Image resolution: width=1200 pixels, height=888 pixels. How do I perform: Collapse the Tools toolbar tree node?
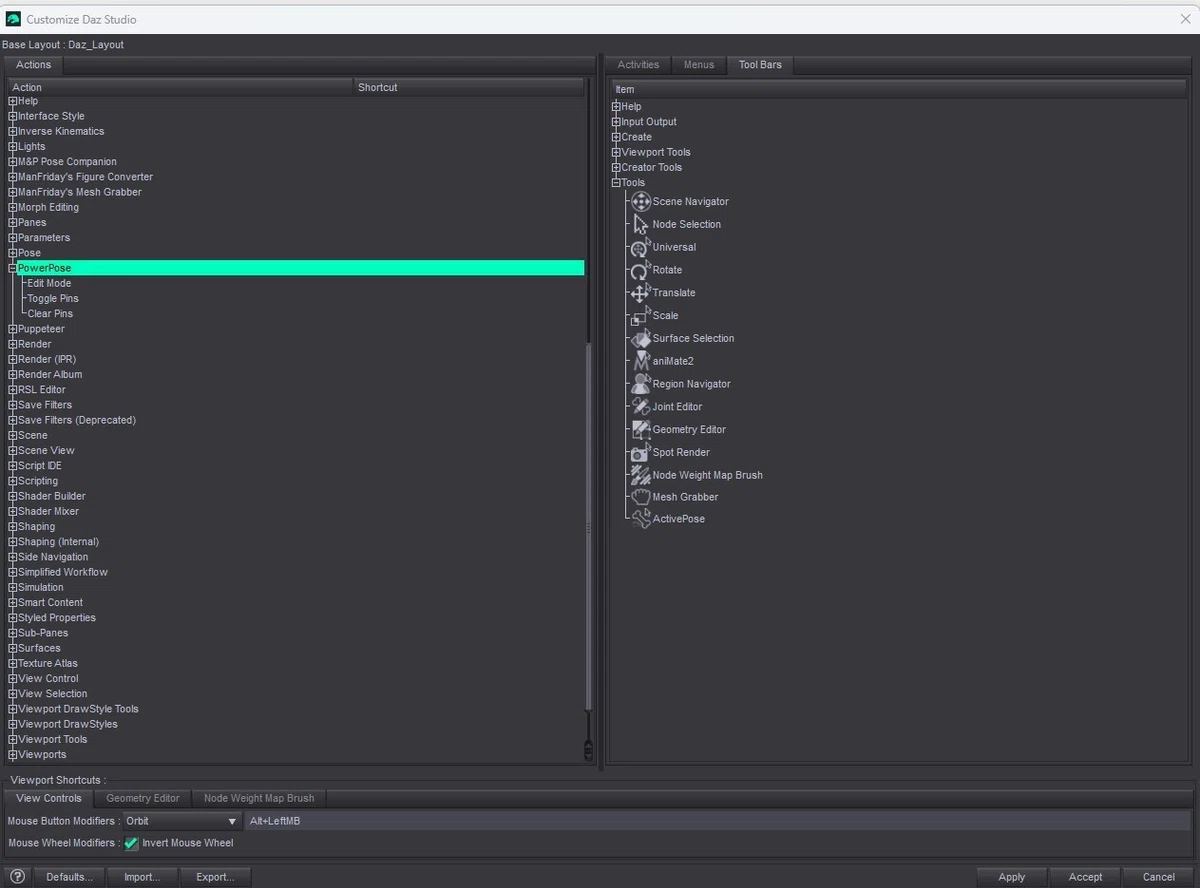click(616, 183)
